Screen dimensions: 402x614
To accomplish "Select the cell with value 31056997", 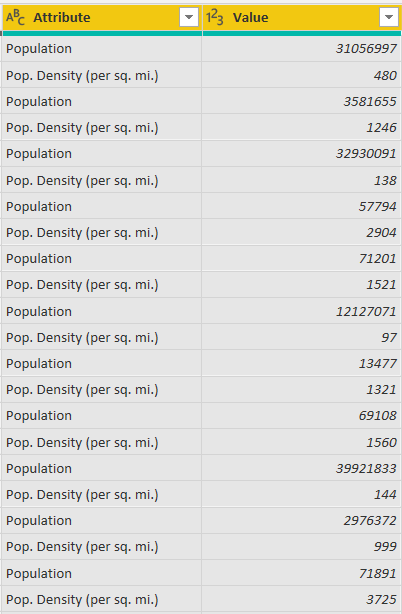I will tap(302, 49).
